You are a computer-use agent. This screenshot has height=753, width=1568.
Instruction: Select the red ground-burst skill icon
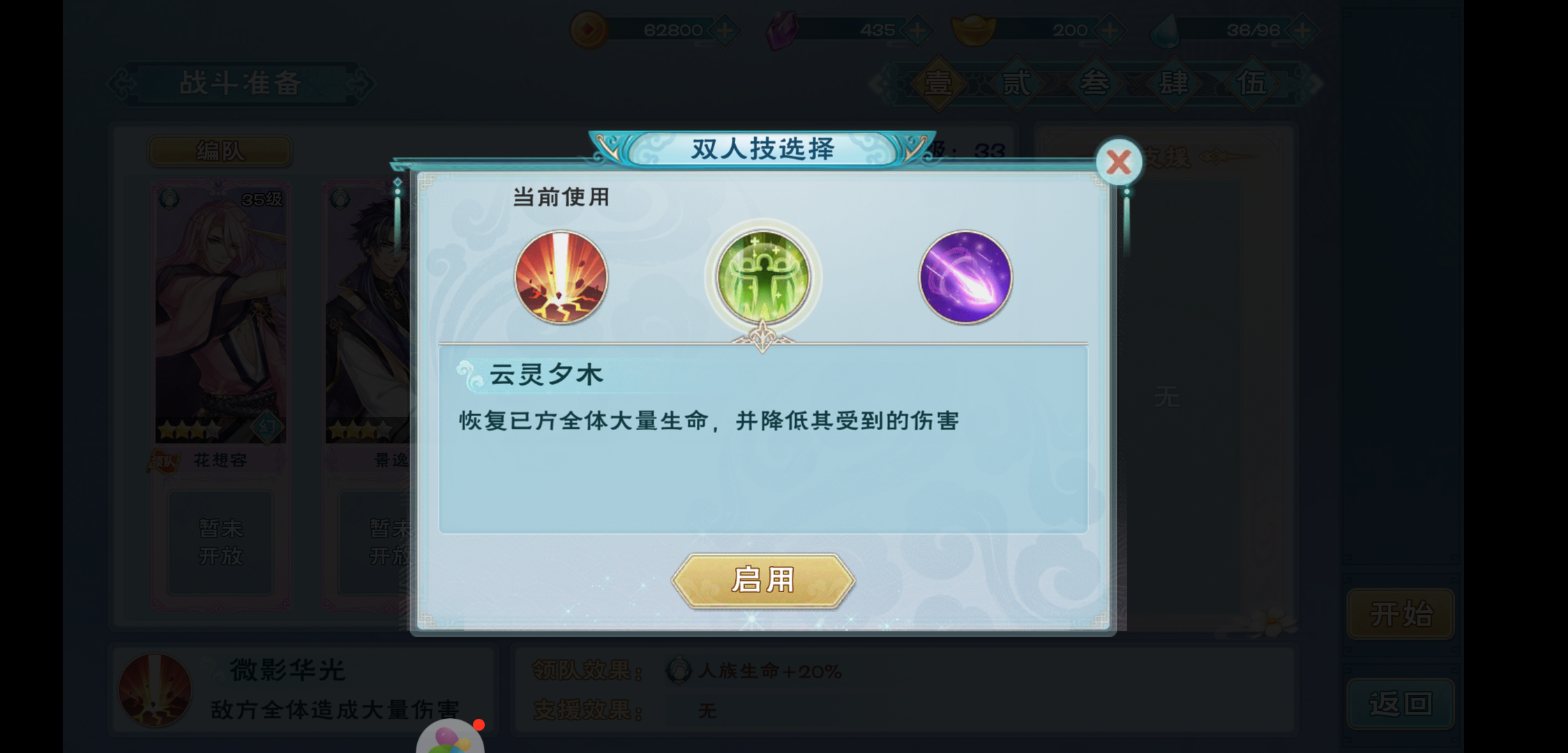[561, 277]
